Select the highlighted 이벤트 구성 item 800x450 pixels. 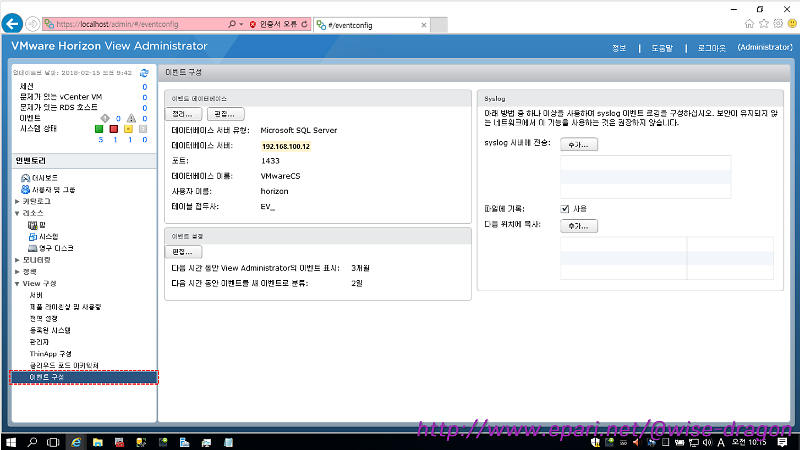coord(84,377)
